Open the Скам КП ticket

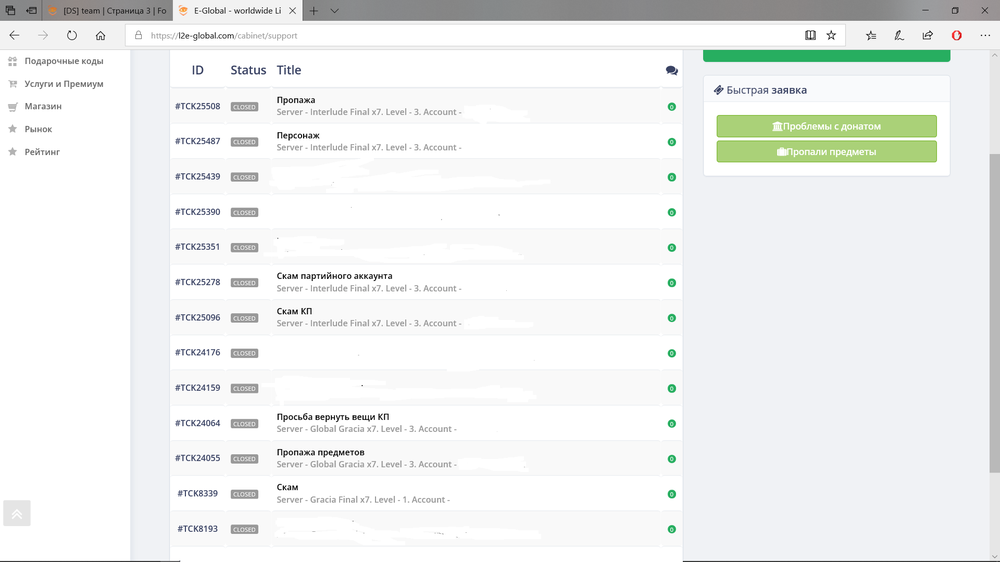tap(294, 311)
